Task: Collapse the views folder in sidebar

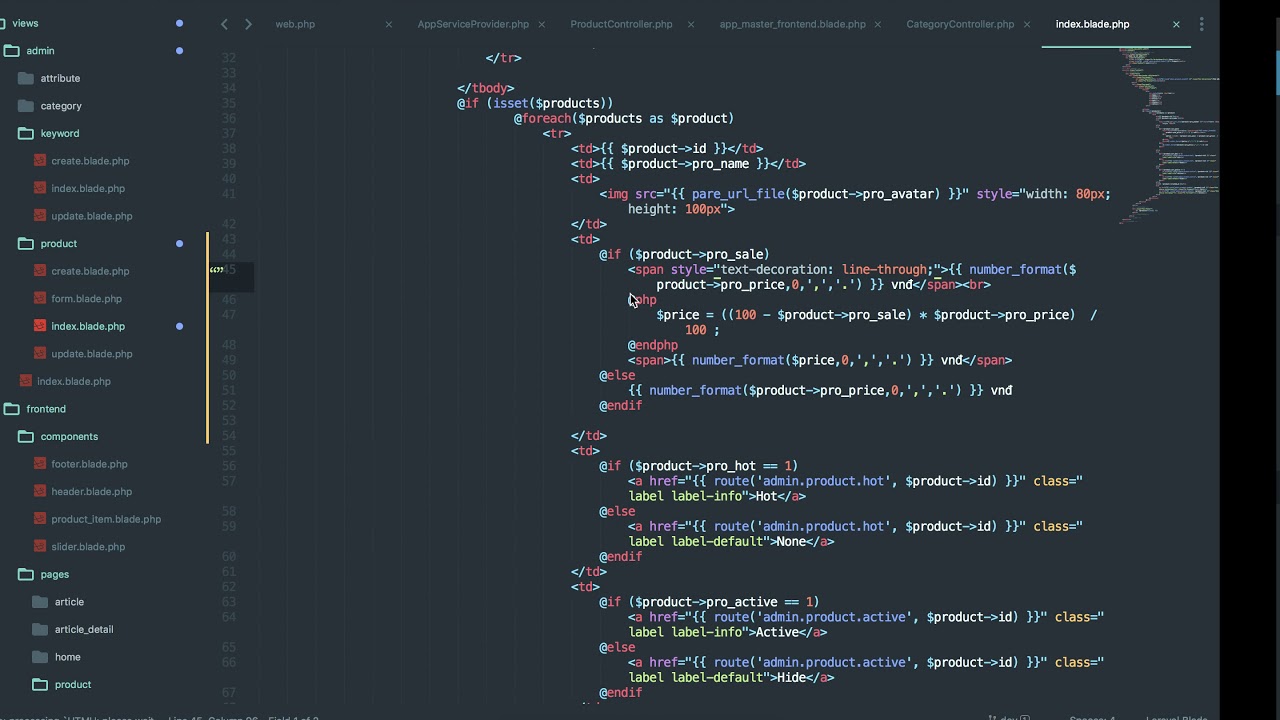Action: tap(25, 23)
